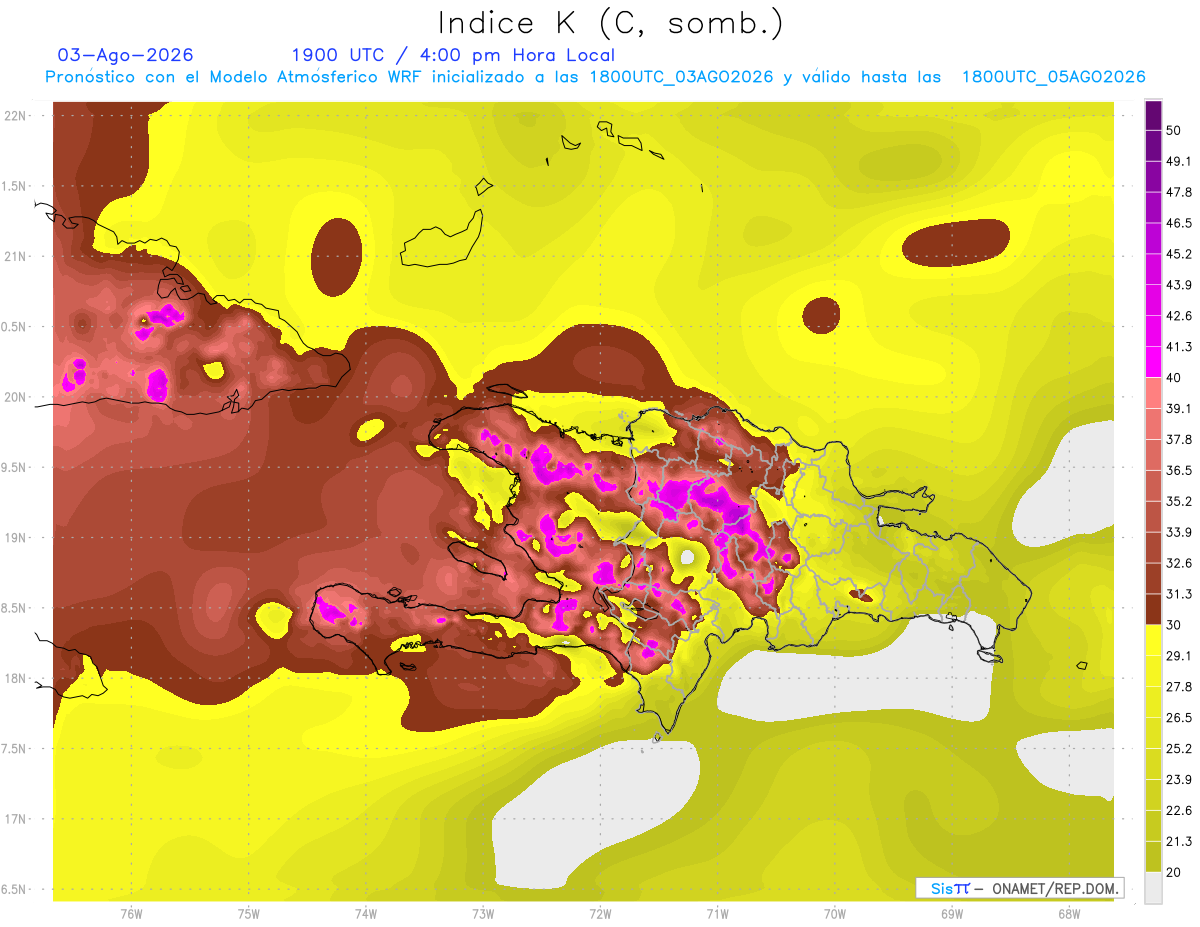Click the longitude label "69W"

952,914
